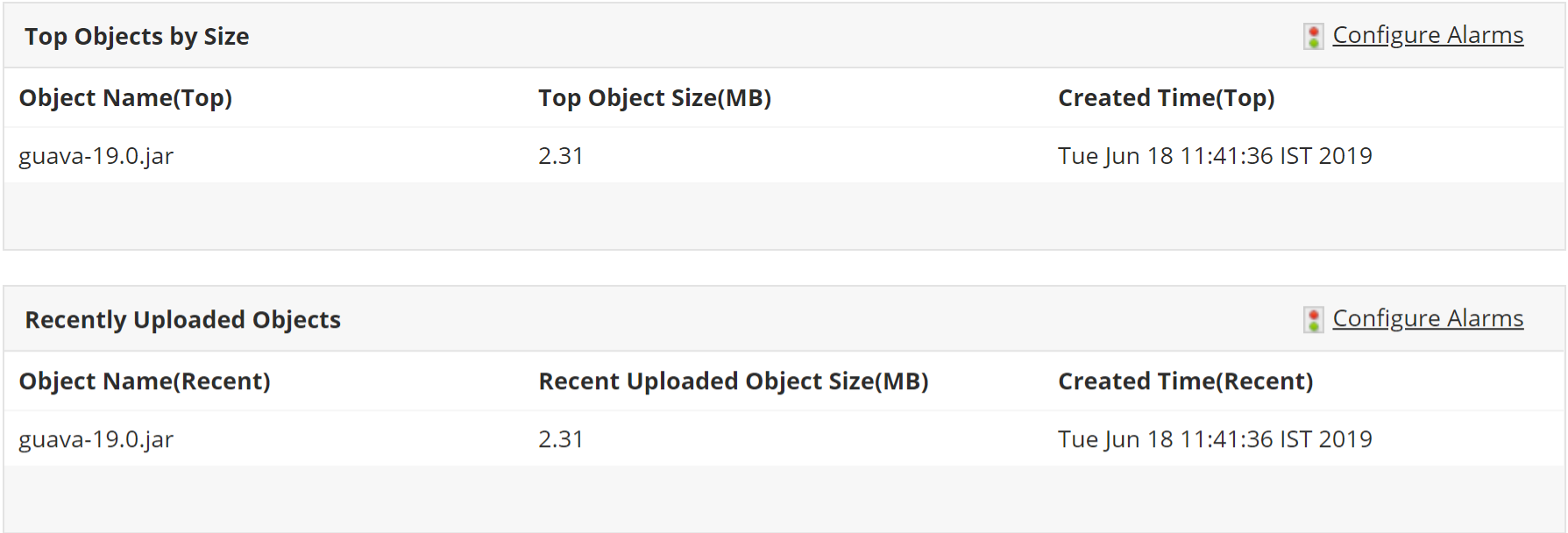Click the Top Object Size(MB) column header
The height and width of the screenshot is (533, 1568).
tap(654, 98)
